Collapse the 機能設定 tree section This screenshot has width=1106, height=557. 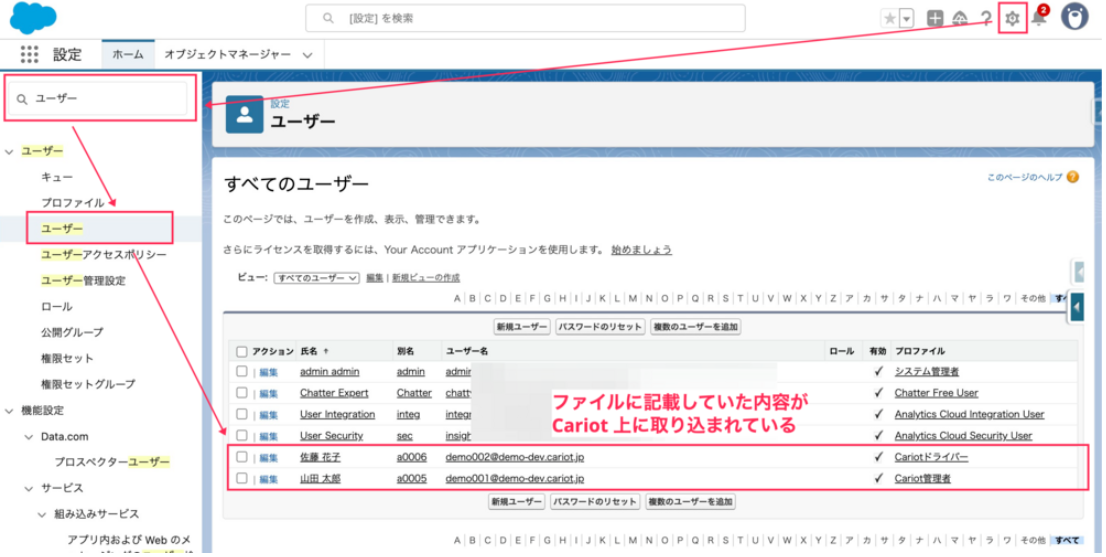[x=9, y=410]
